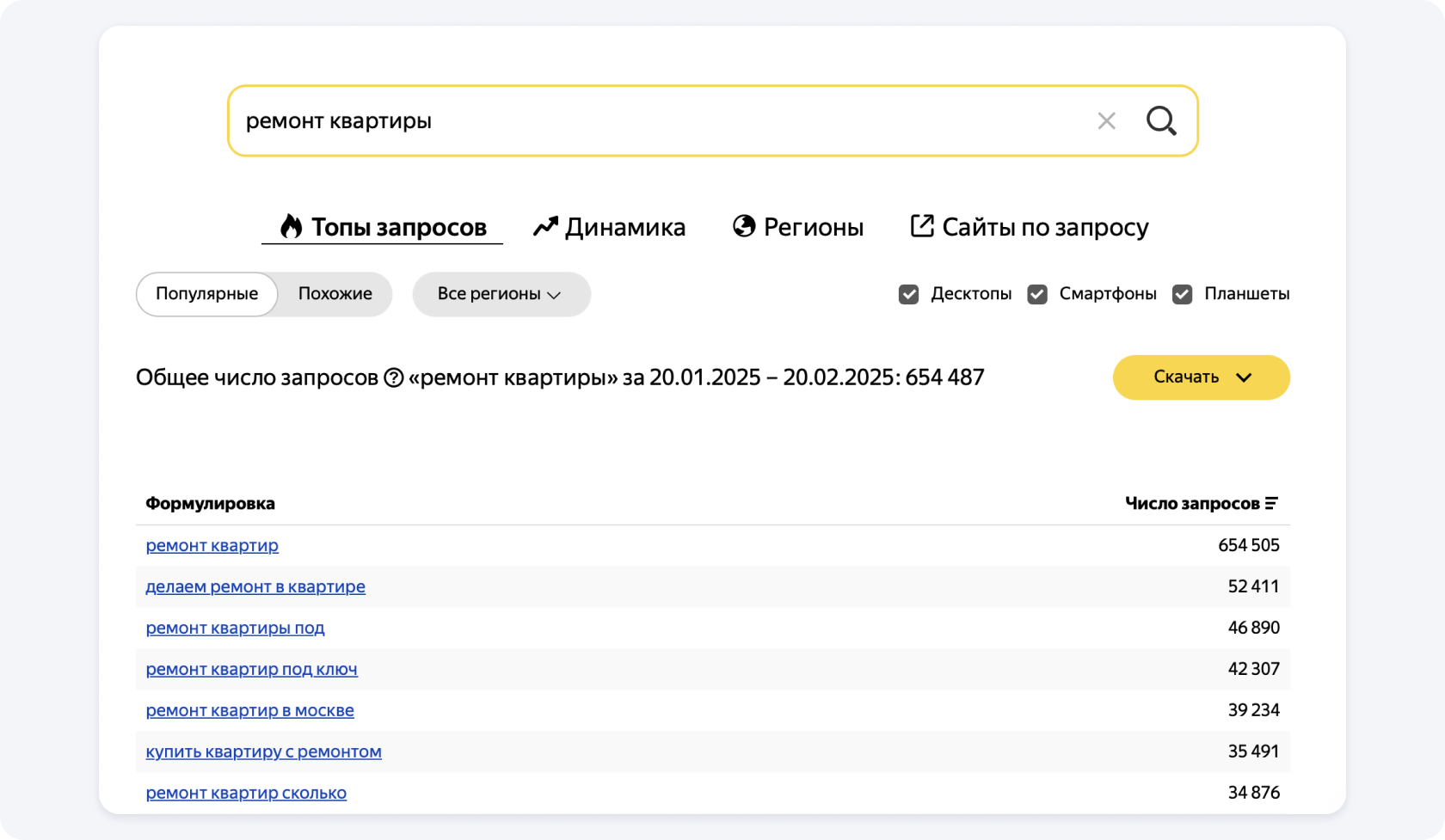
Task: Expand the Все регионы dropdown
Action: pyautogui.click(x=501, y=294)
